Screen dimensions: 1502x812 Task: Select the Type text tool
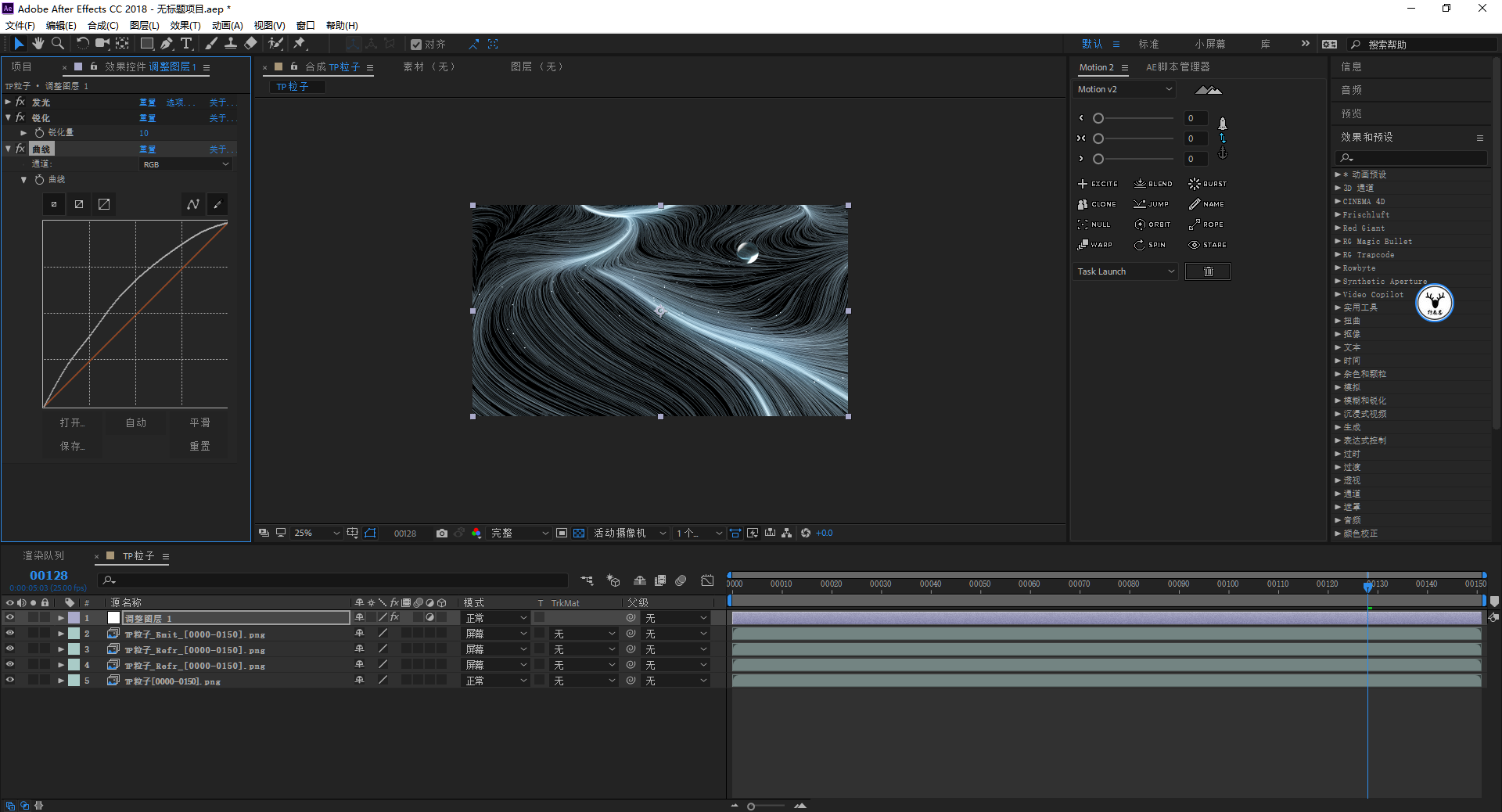click(186, 44)
